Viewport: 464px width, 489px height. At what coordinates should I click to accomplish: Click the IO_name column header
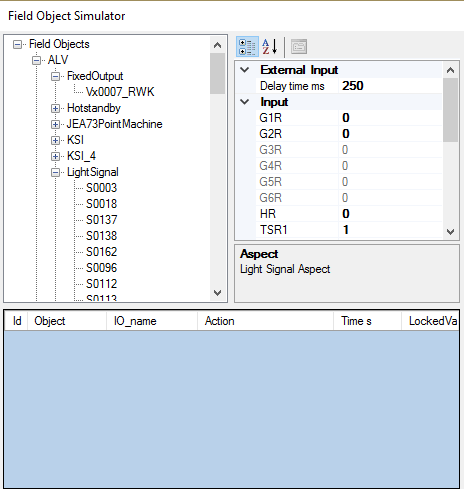pyautogui.click(x=152, y=321)
